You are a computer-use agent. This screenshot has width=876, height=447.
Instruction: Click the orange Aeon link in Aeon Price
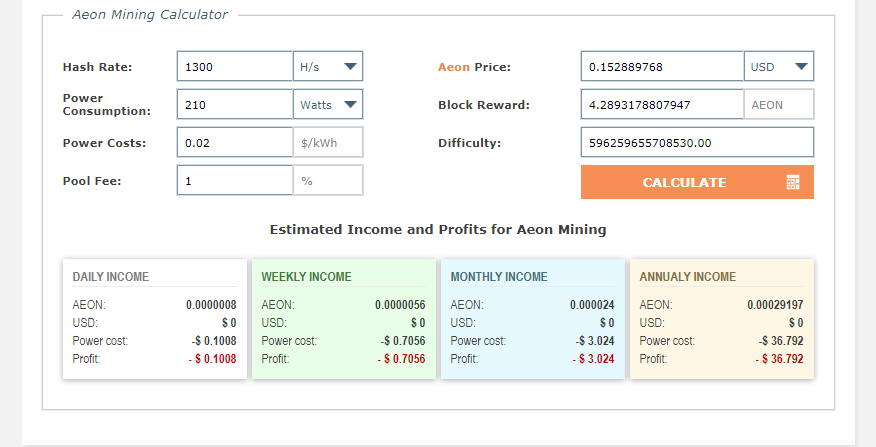point(454,67)
